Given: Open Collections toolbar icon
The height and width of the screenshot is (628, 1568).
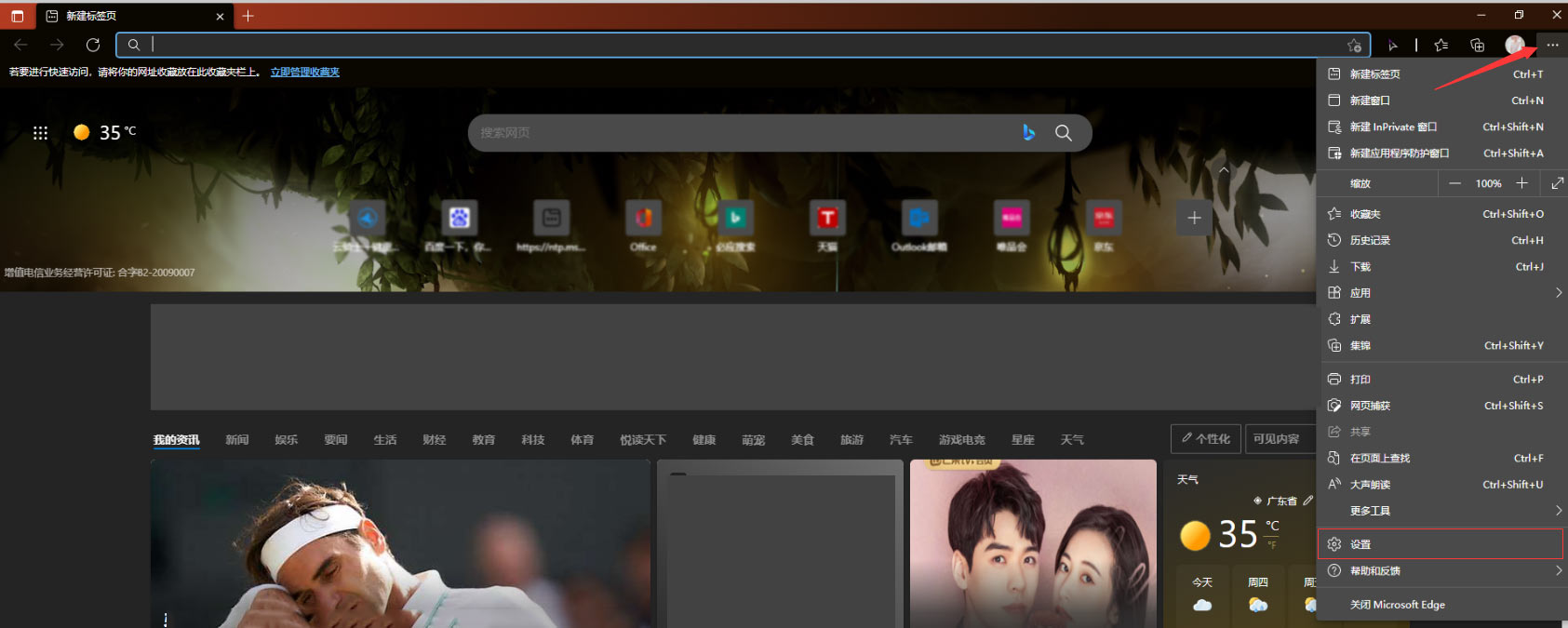Looking at the screenshot, I should pos(1477,45).
